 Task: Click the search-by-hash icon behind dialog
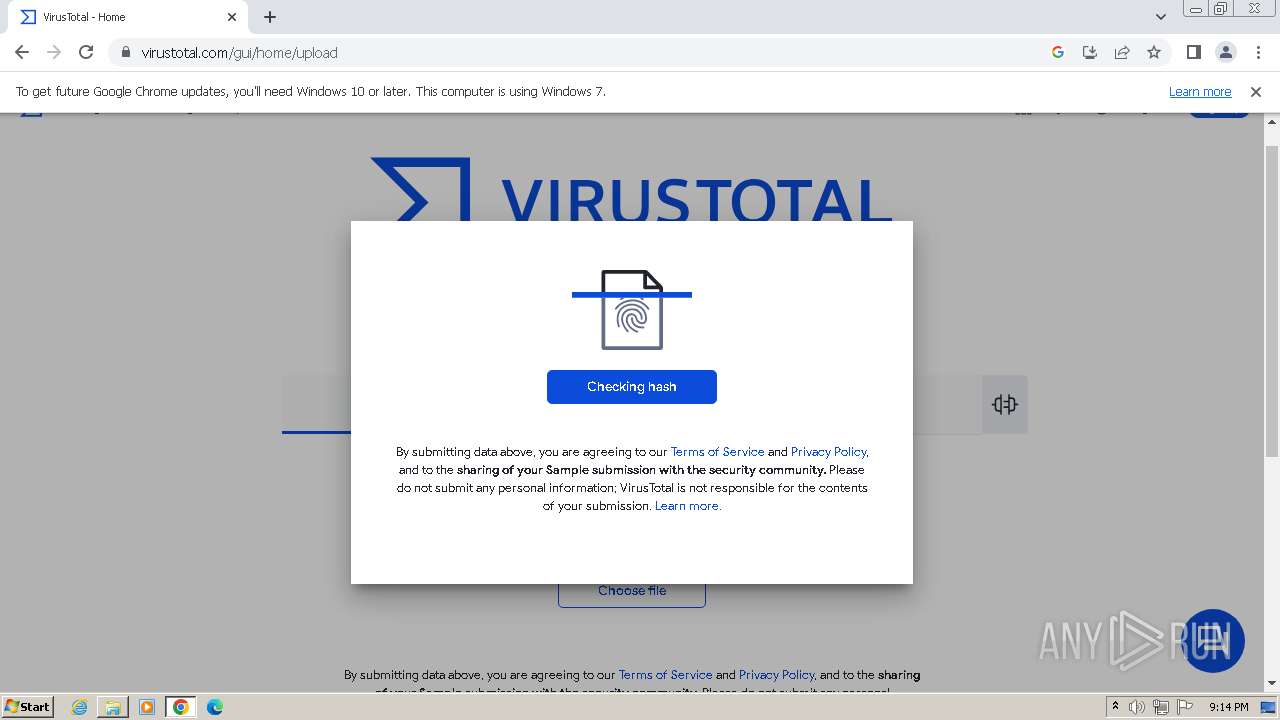[x=1005, y=404]
